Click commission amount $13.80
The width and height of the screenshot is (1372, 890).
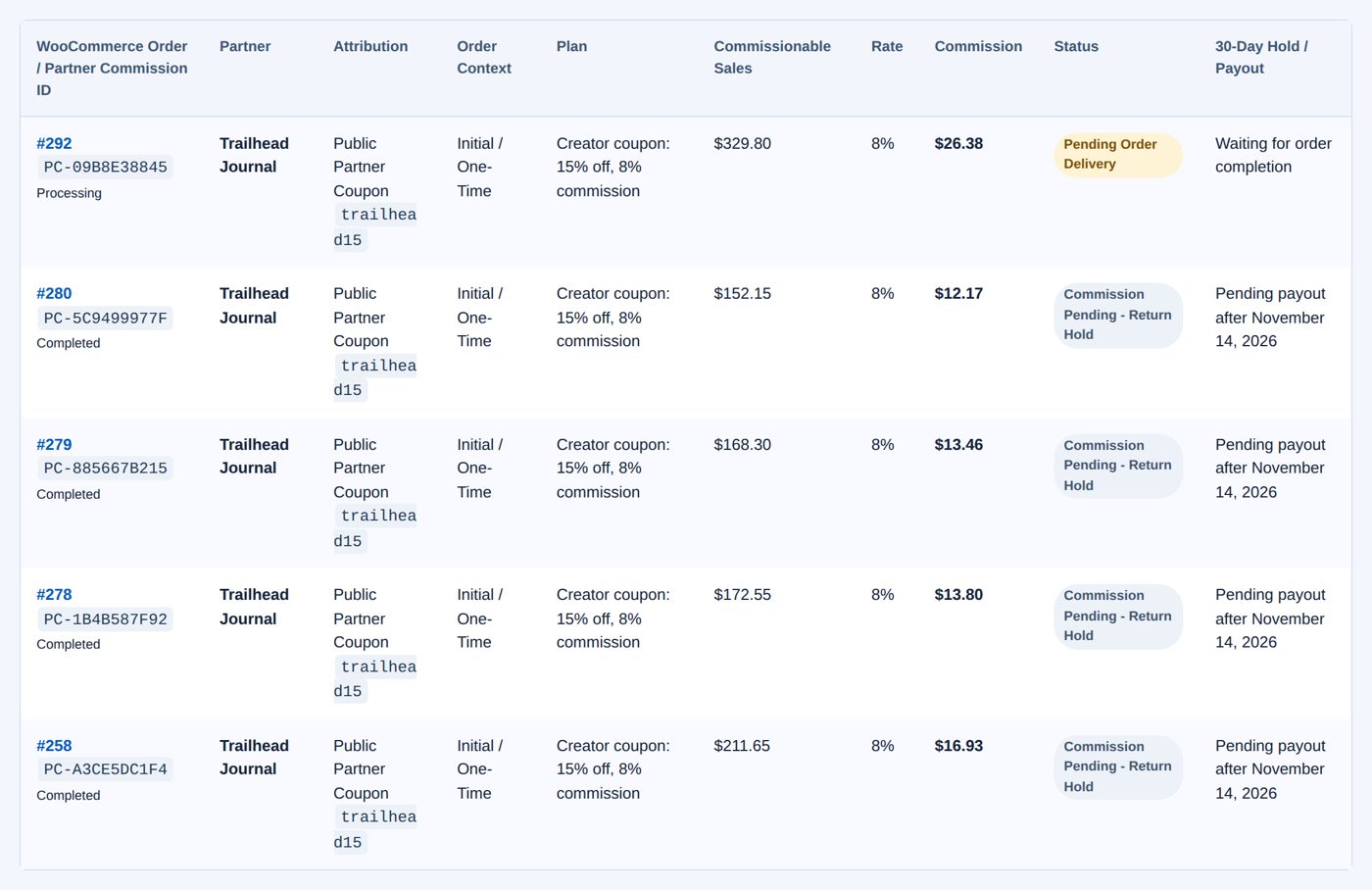(958, 594)
